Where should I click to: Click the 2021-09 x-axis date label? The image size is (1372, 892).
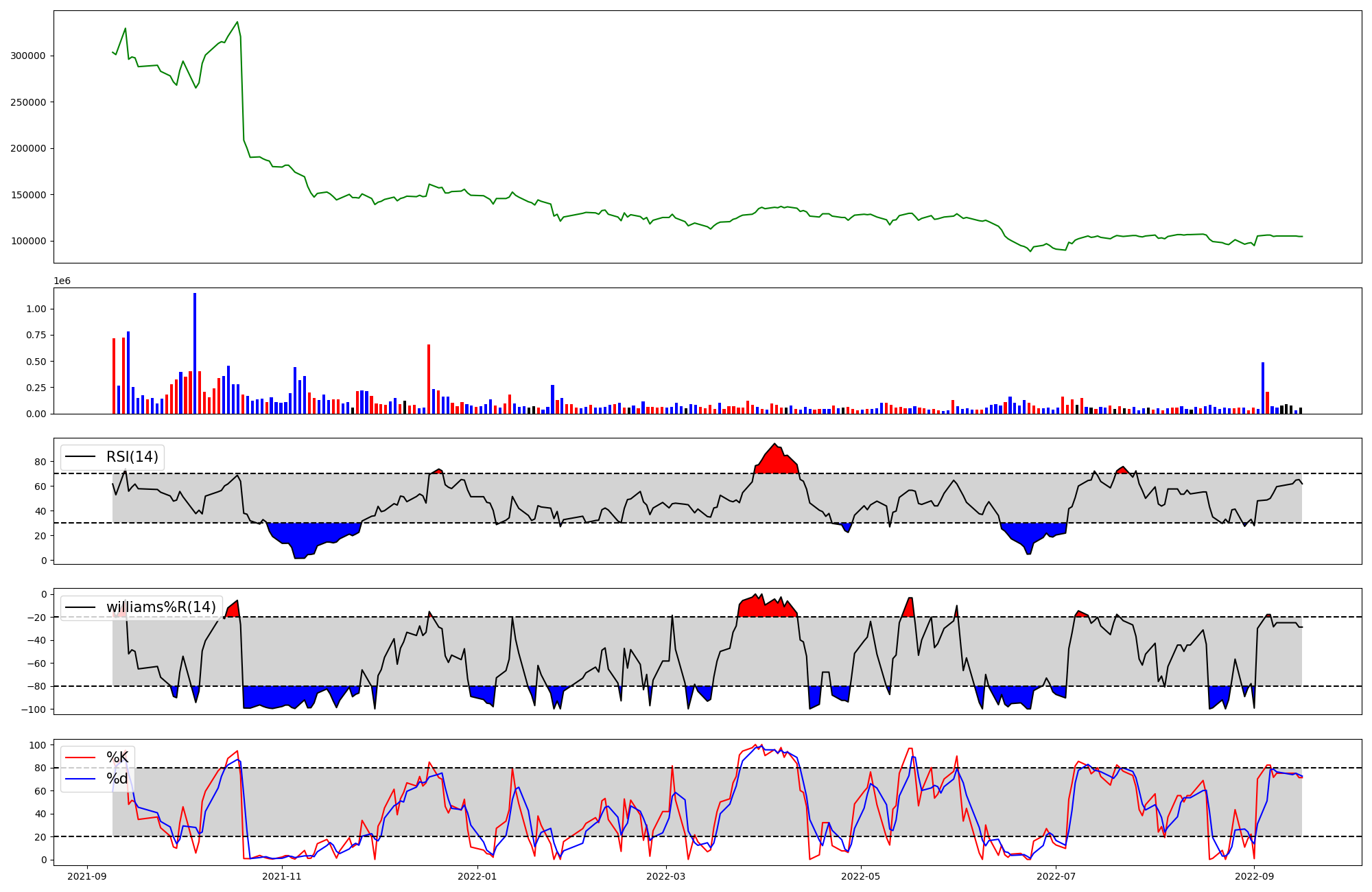click(87, 876)
